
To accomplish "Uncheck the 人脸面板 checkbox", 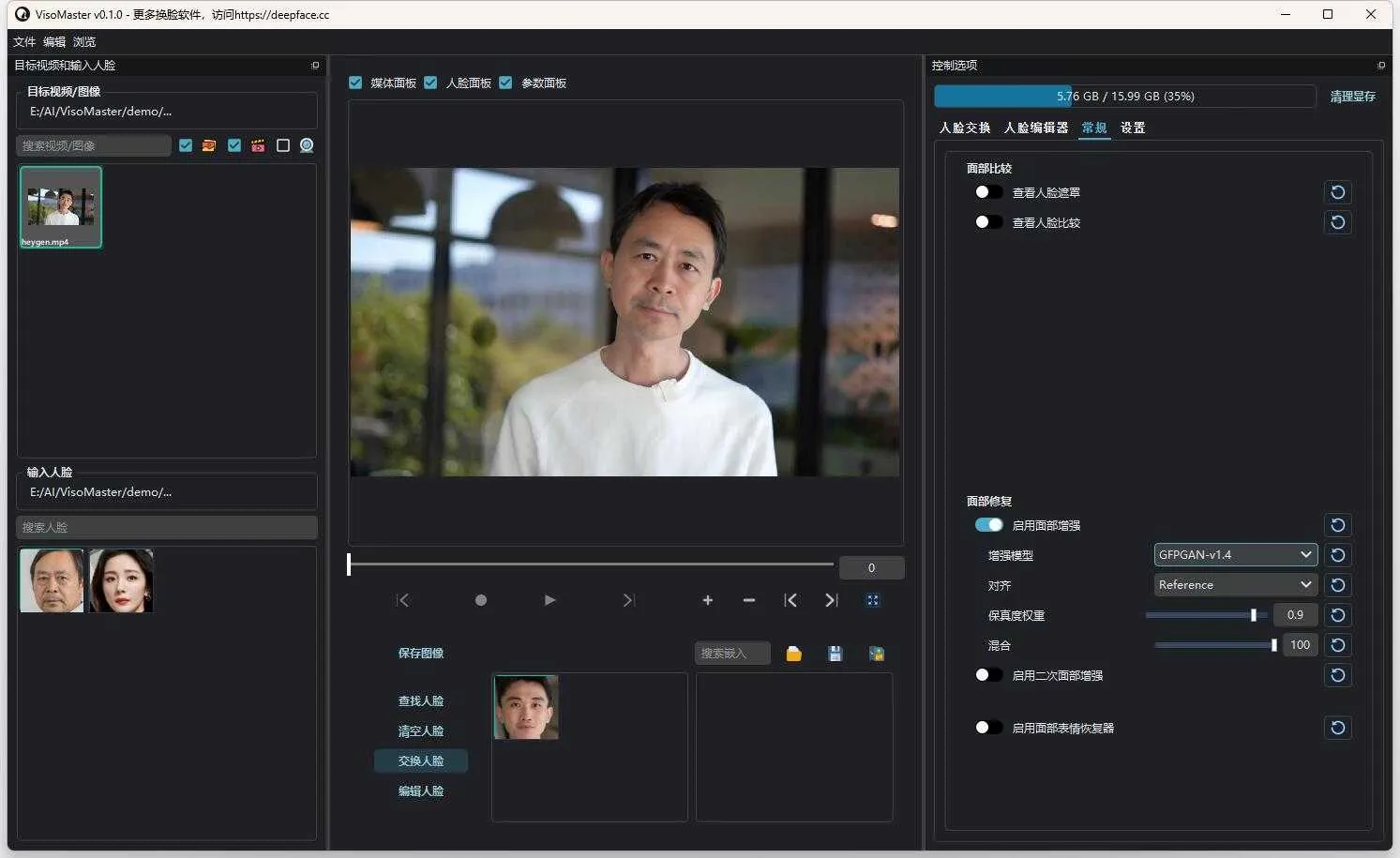I will [430, 83].
